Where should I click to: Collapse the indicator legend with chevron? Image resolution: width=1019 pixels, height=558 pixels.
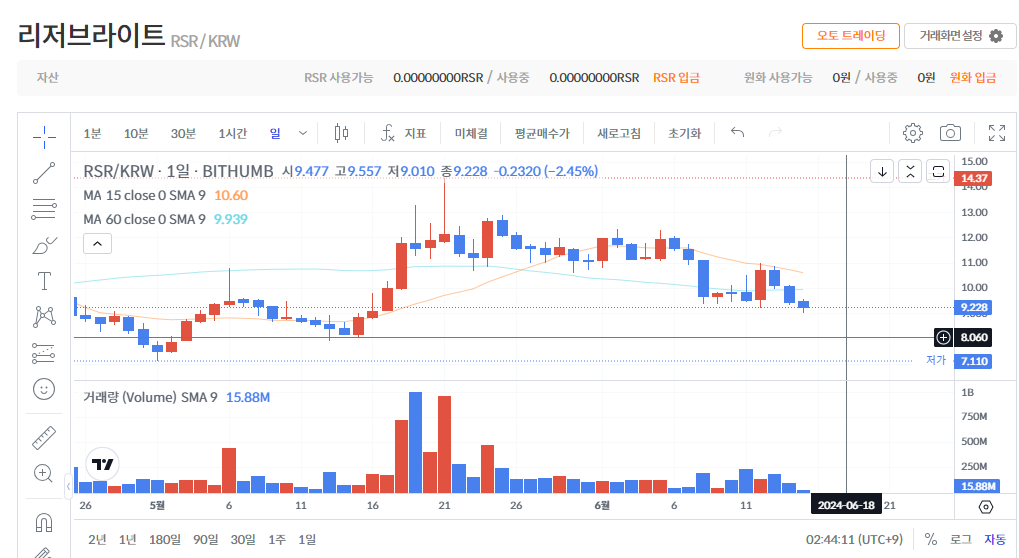(x=97, y=244)
